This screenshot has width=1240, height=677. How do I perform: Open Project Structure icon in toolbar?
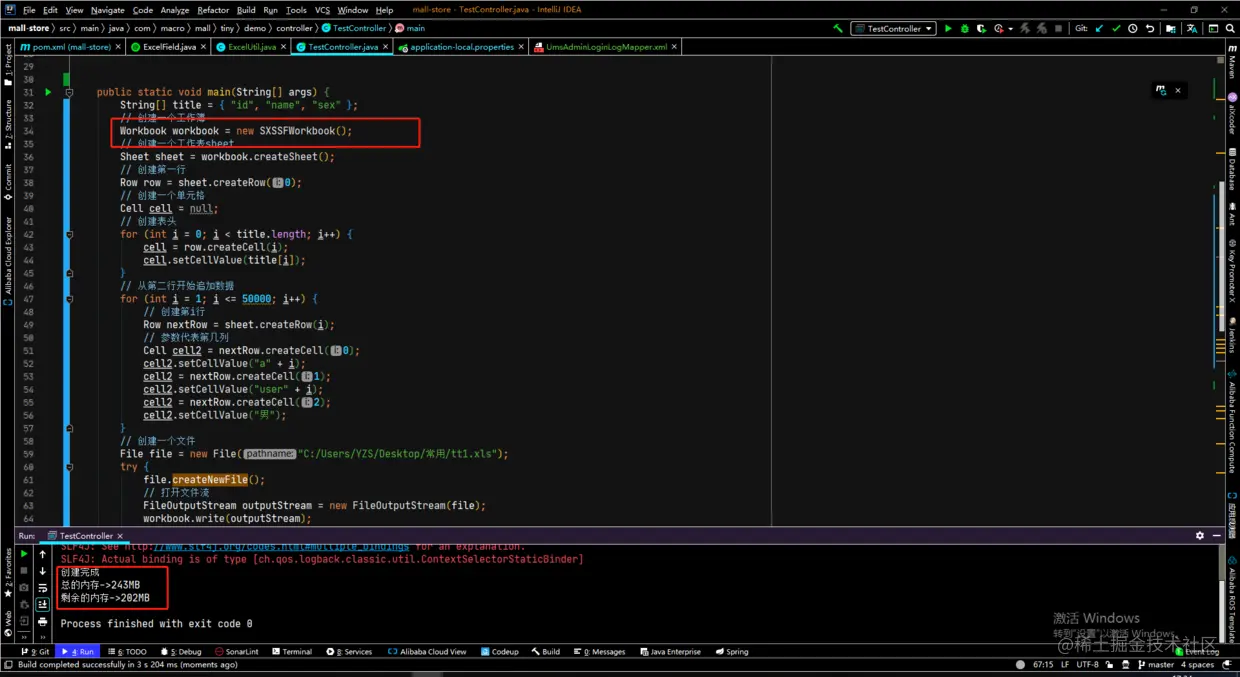tap(1171, 28)
